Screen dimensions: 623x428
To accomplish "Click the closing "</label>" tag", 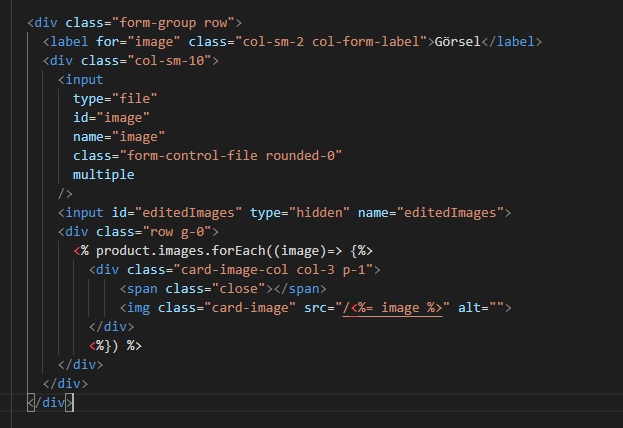I will pos(512,42).
